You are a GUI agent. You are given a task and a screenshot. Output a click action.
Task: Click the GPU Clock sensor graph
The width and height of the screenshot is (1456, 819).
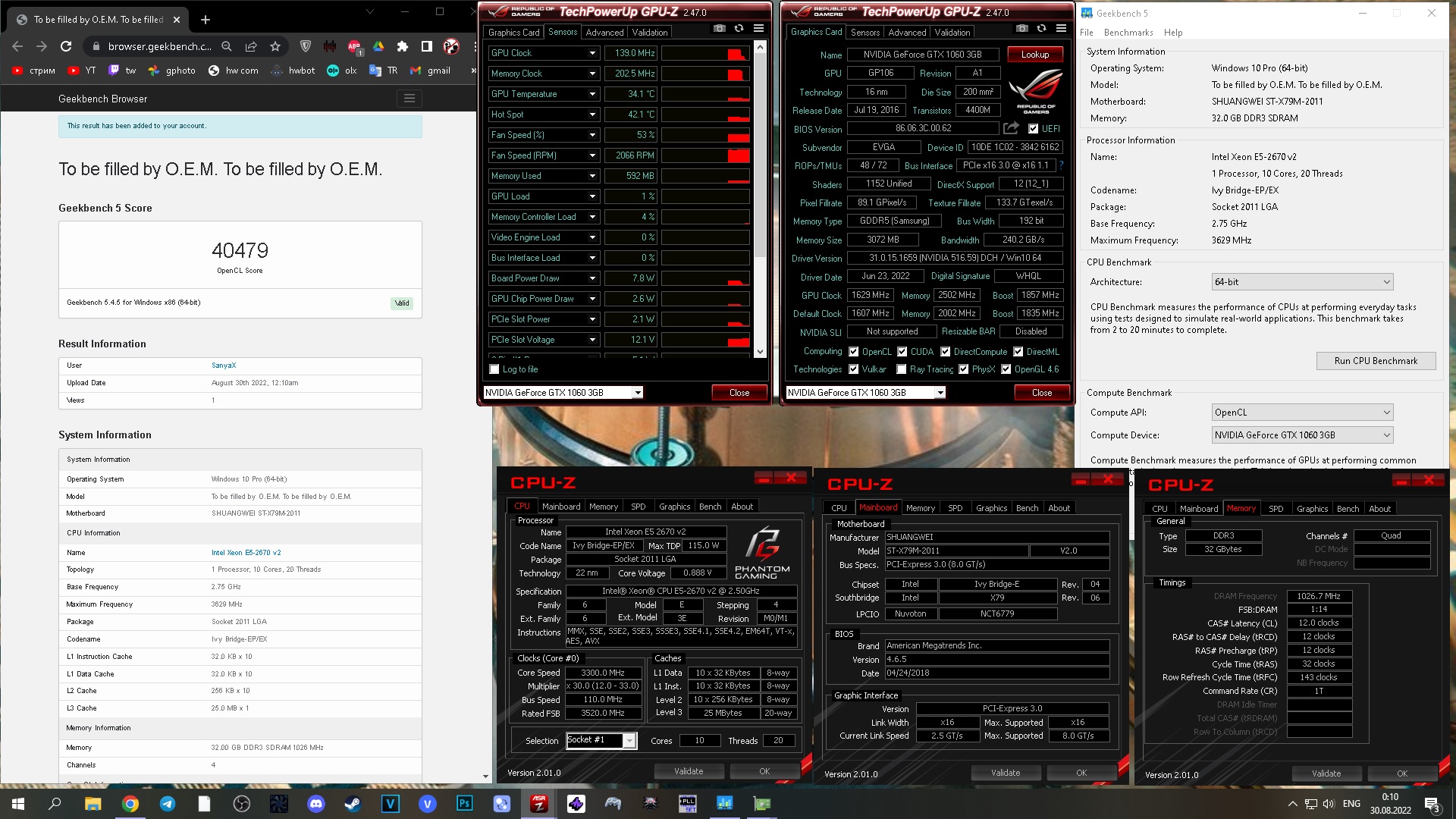pos(705,53)
